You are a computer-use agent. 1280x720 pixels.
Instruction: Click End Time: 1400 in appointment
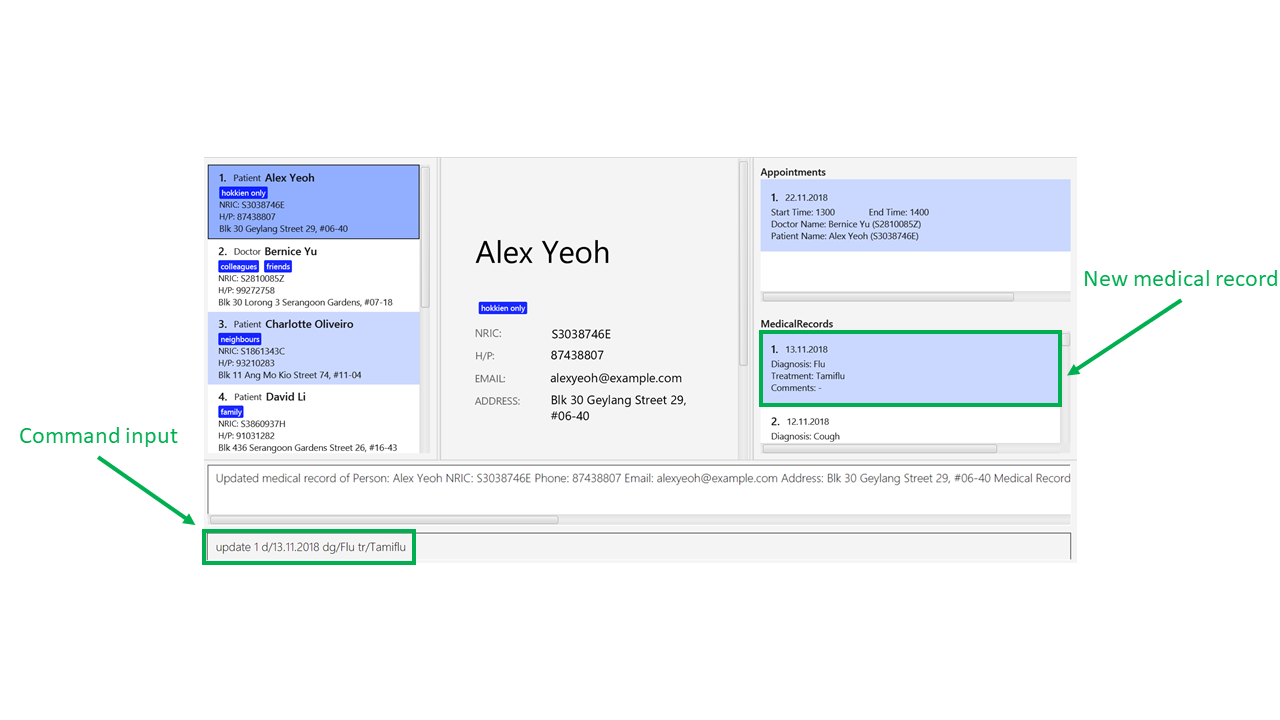point(898,212)
